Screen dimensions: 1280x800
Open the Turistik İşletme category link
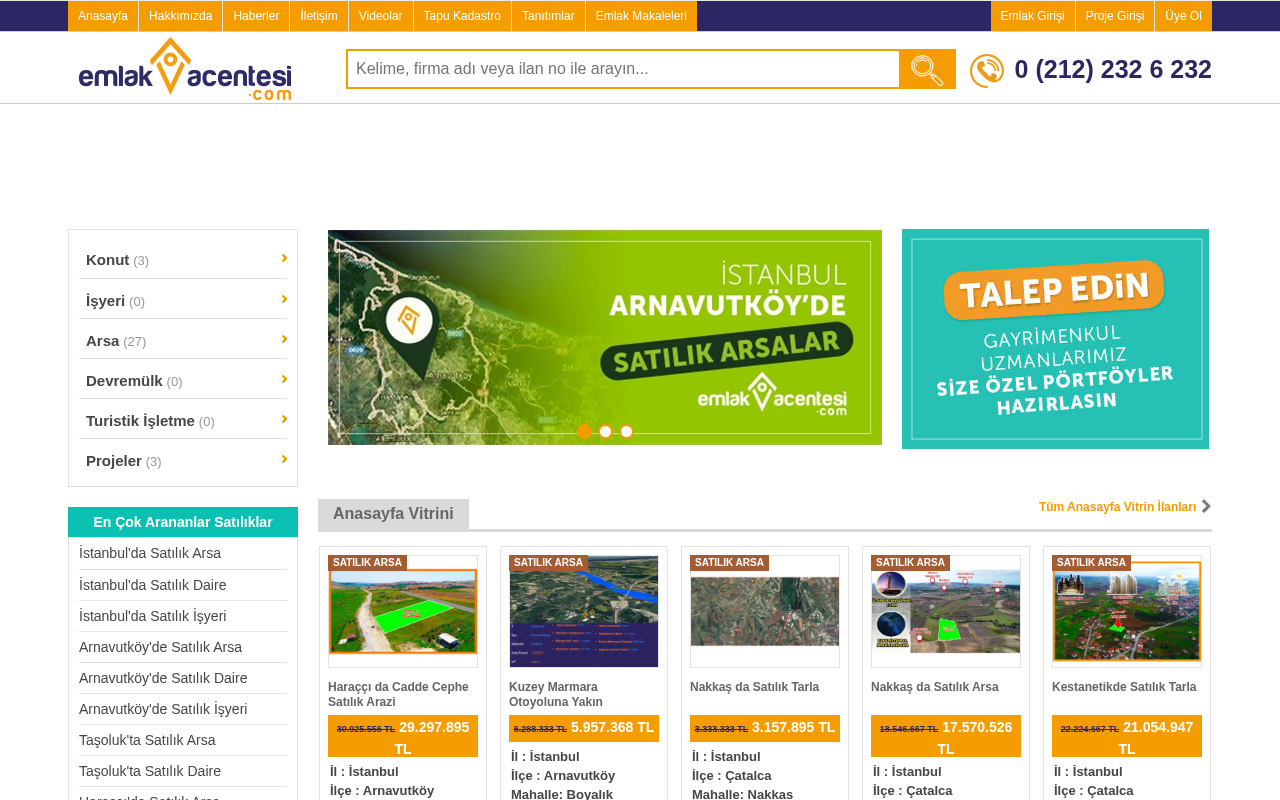pos(140,421)
